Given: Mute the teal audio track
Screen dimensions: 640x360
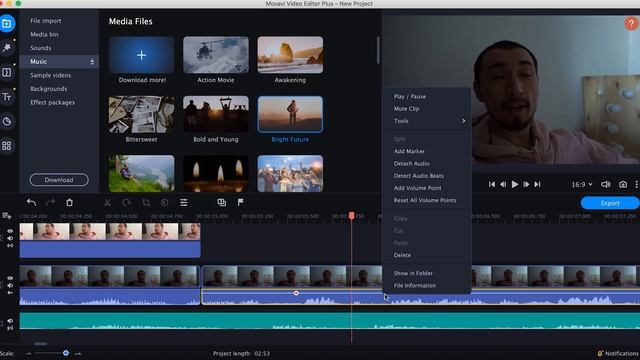Looking at the screenshot, I should pos(10,321).
